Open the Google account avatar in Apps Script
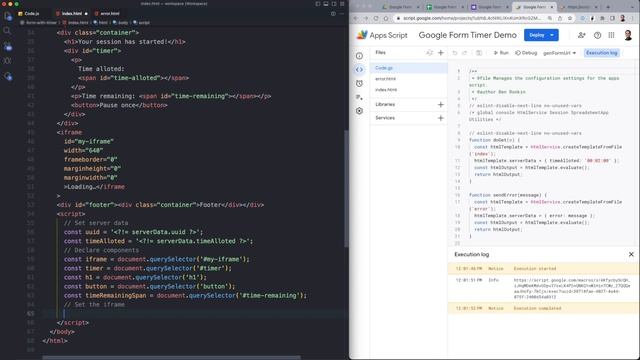Viewport: 640px width, 360px height. pyautogui.click(x=628, y=35)
